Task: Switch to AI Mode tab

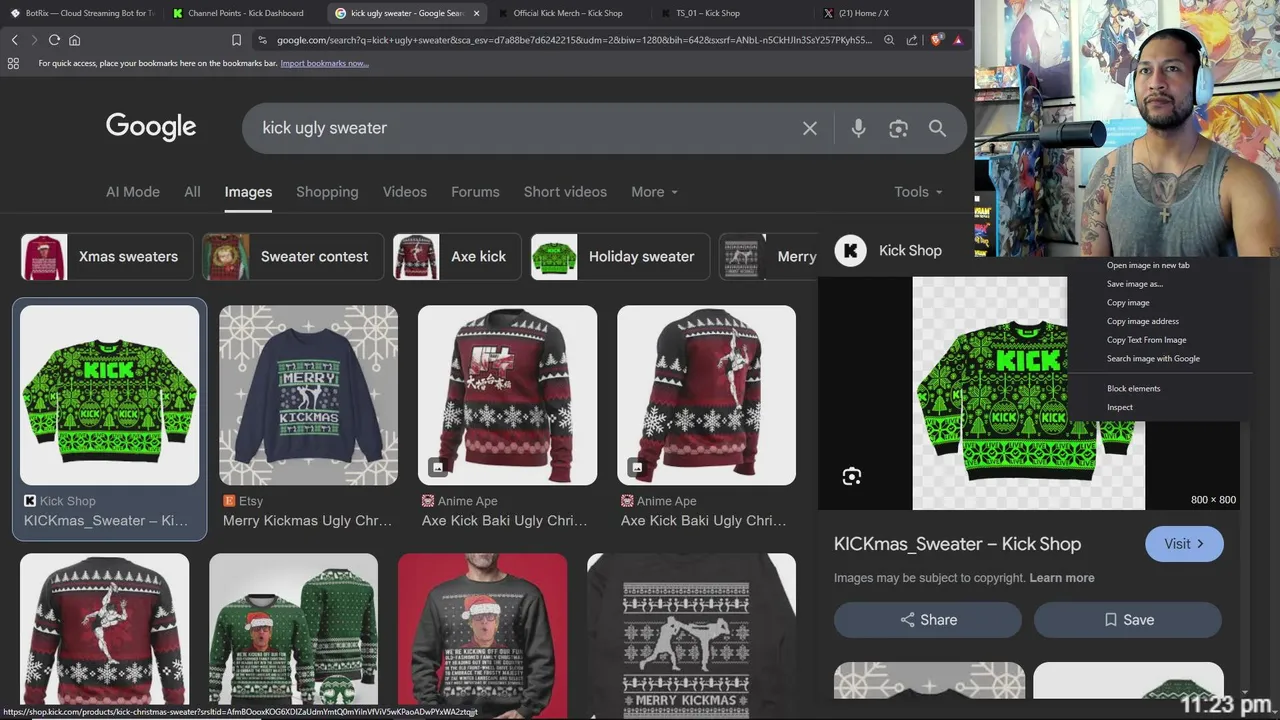Action: coord(133,192)
